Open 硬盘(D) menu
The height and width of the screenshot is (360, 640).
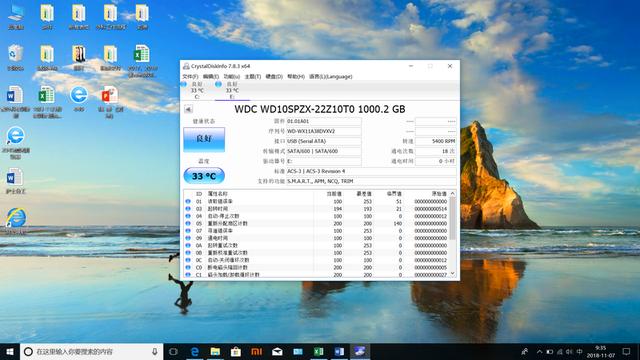pyautogui.click(x=274, y=76)
